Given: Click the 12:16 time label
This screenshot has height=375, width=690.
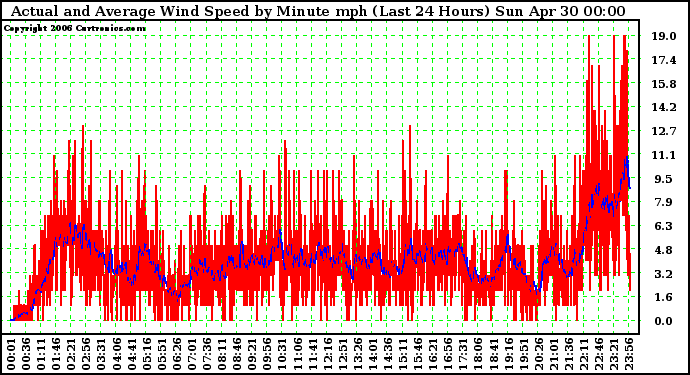Looking at the screenshot, I should [x=328, y=354].
